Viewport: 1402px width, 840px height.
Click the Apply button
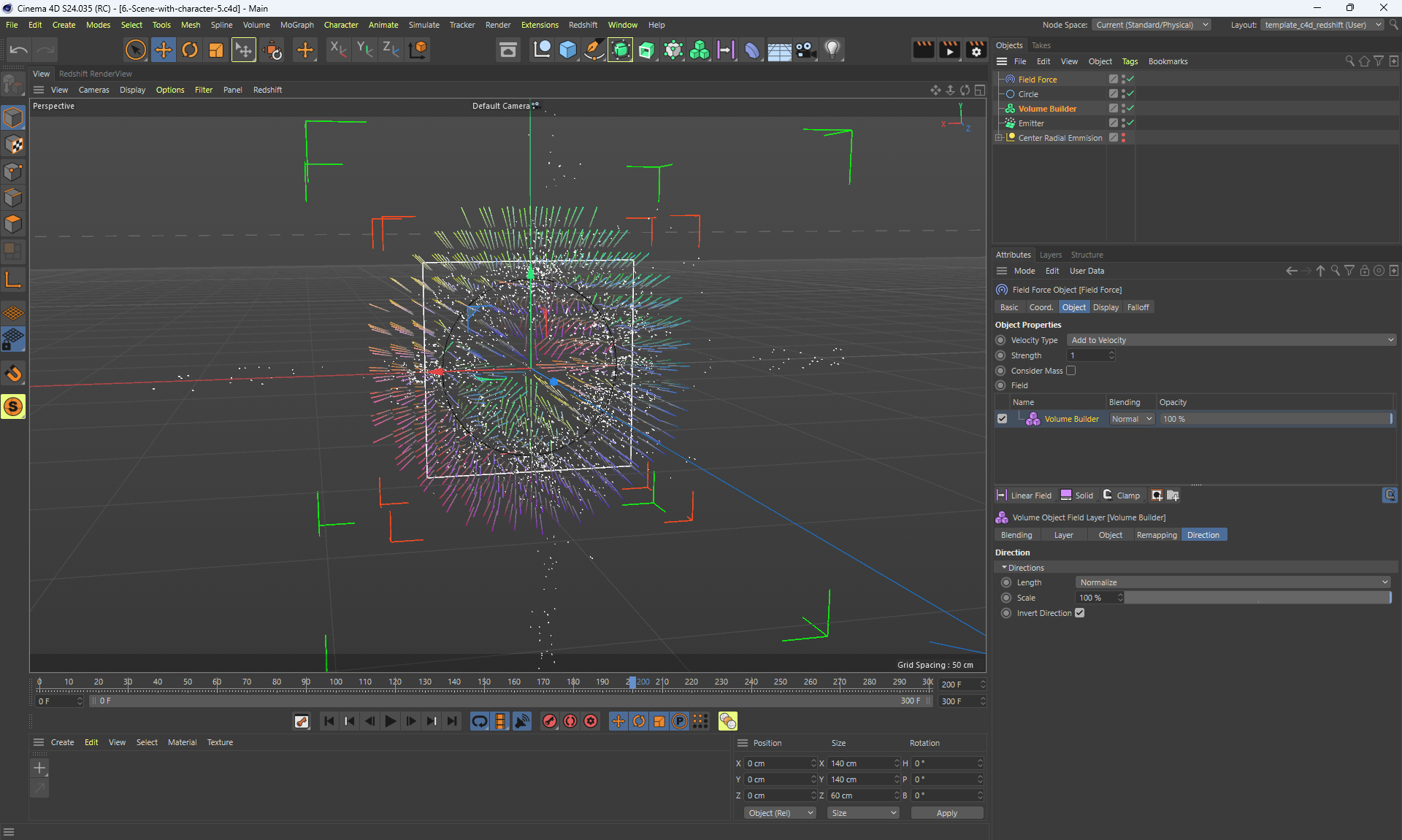[946, 813]
